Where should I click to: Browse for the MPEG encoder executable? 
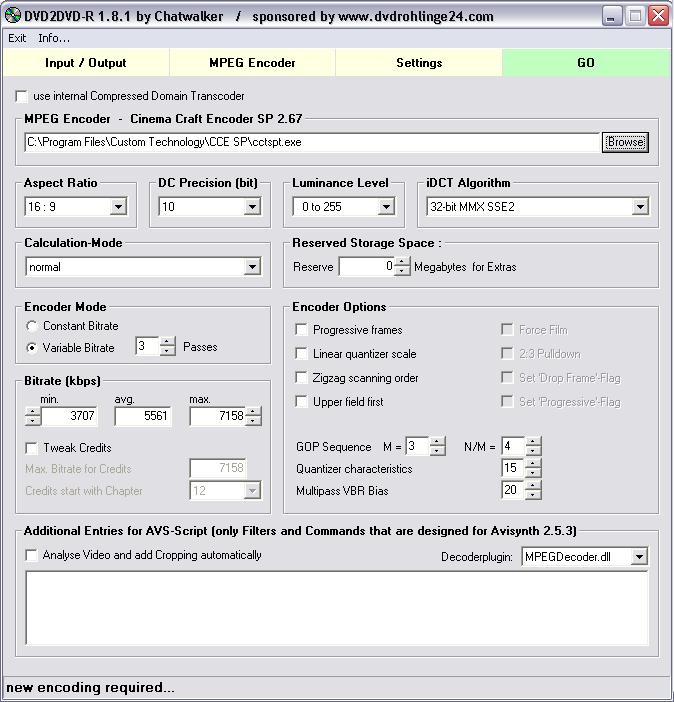pos(625,142)
